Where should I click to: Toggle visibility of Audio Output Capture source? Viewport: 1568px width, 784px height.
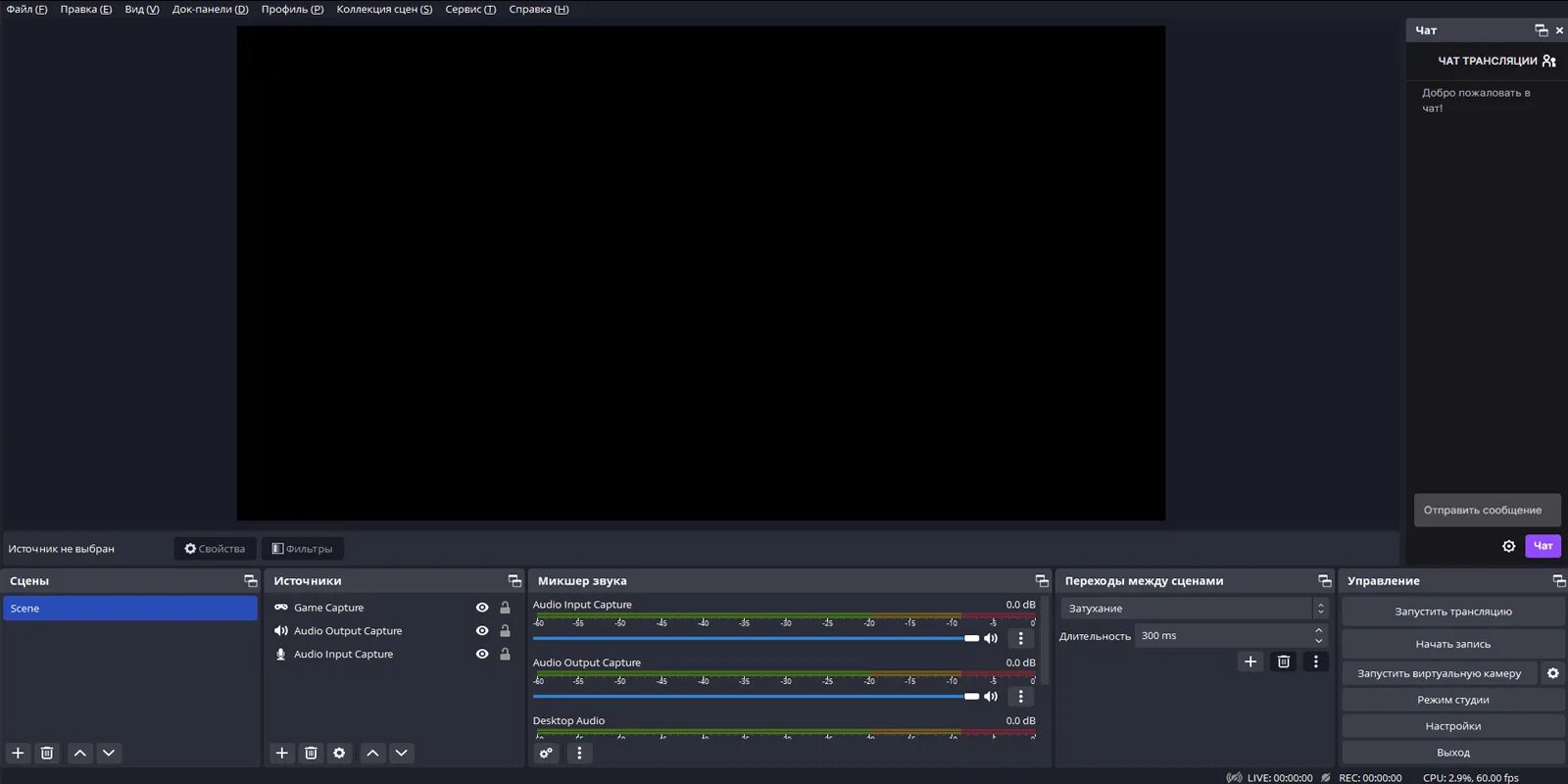482,631
